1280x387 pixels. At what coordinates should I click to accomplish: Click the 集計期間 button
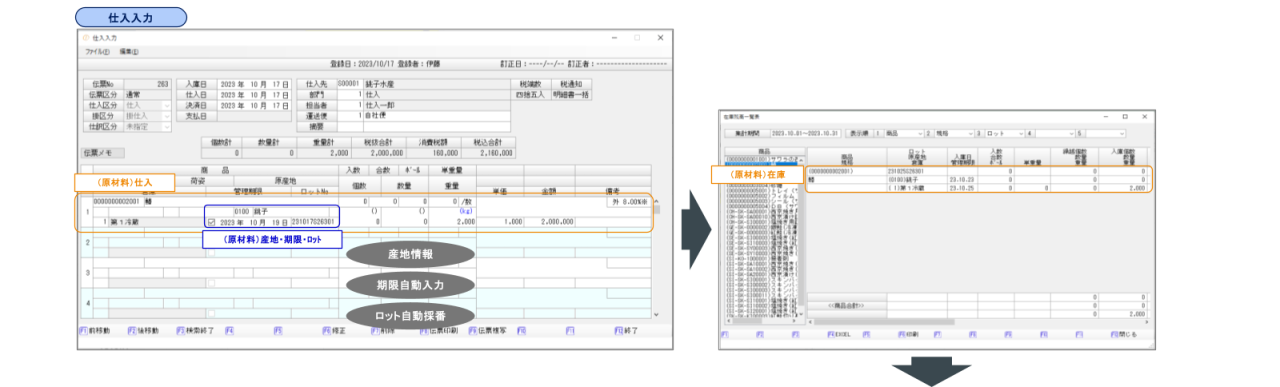tap(749, 133)
